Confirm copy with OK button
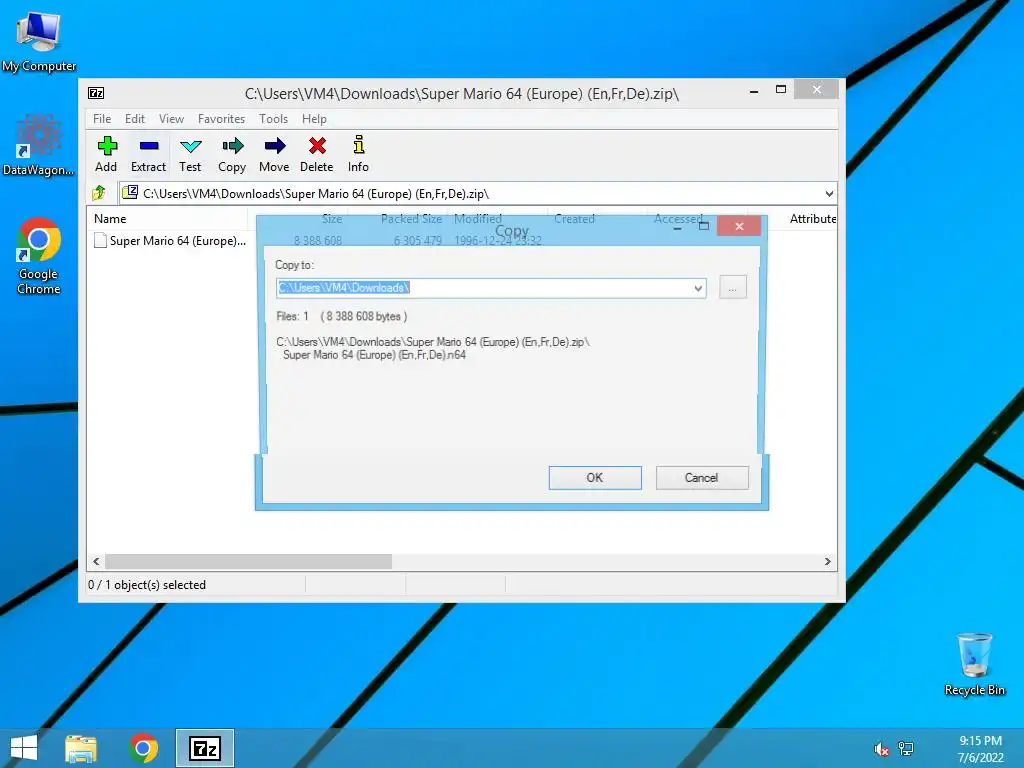 pyautogui.click(x=595, y=477)
